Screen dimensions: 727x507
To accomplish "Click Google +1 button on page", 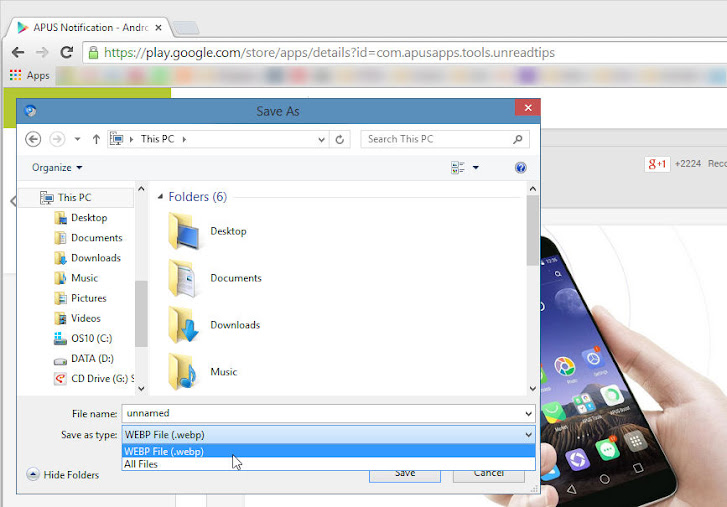I will point(657,164).
